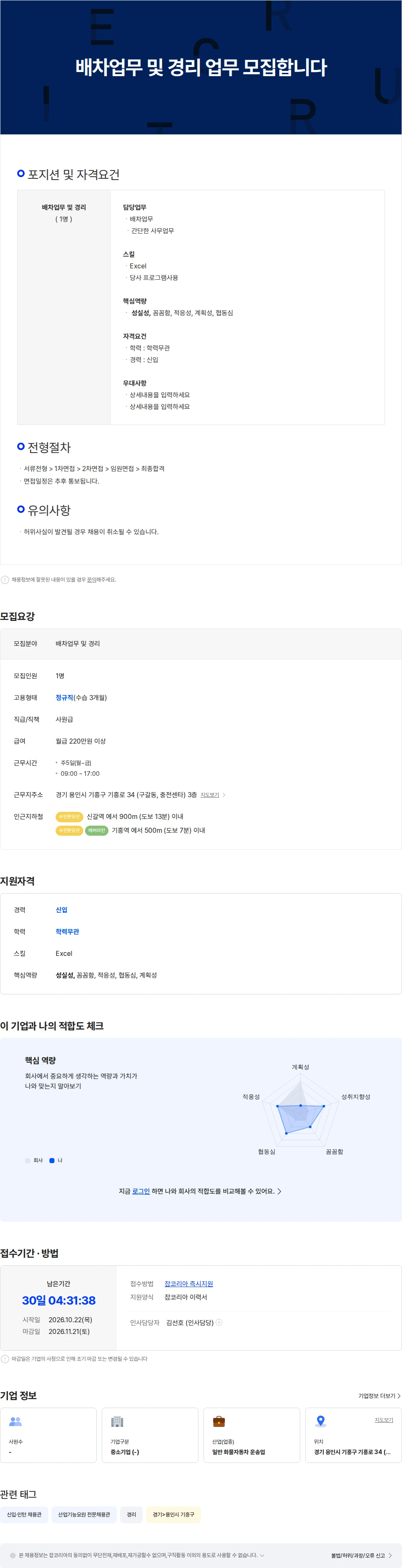Click the 배차업무 및 경리 업무 모집합니다 banner

(201, 67)
